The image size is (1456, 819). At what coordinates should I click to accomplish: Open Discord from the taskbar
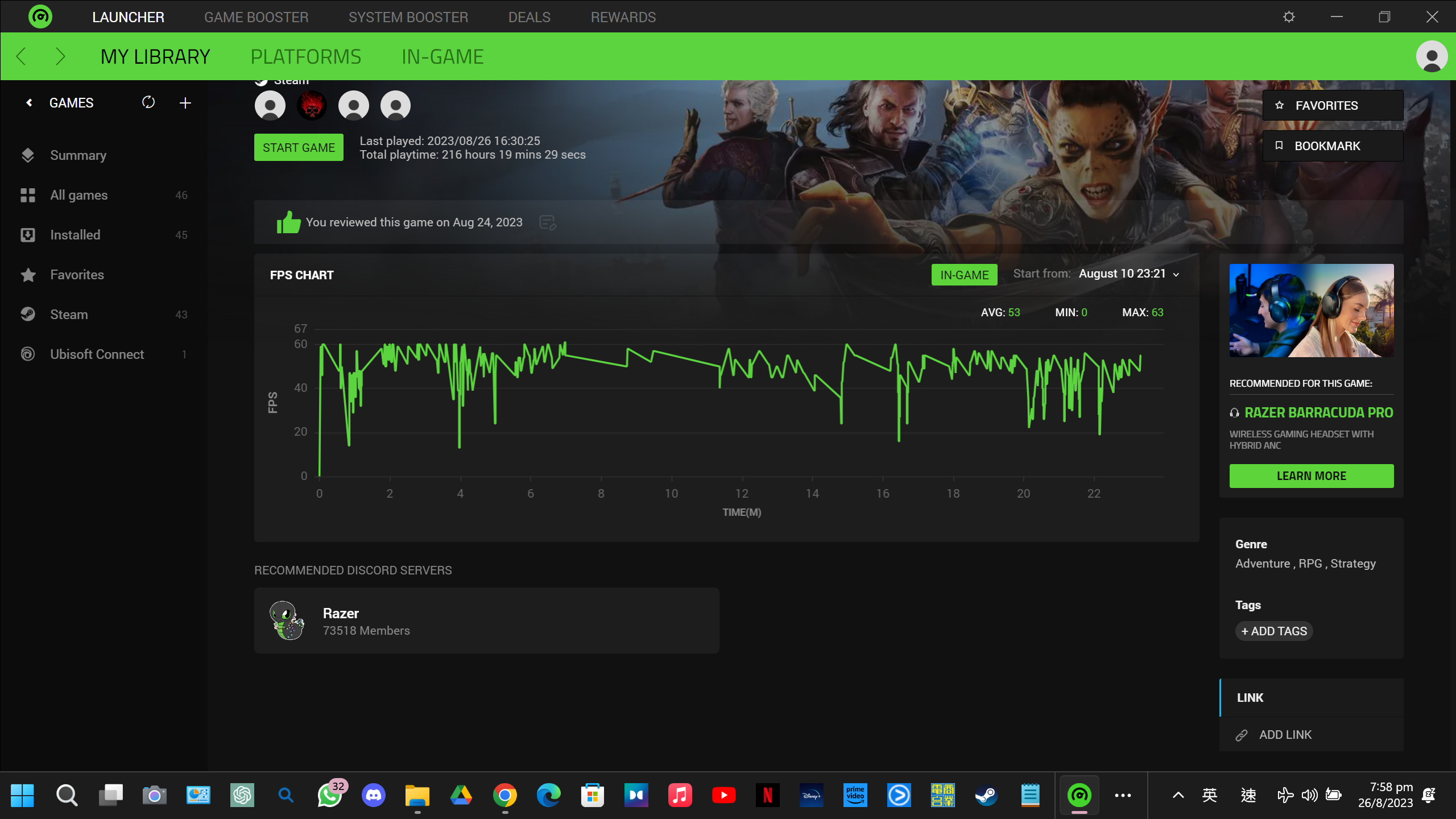coord(374,795)
